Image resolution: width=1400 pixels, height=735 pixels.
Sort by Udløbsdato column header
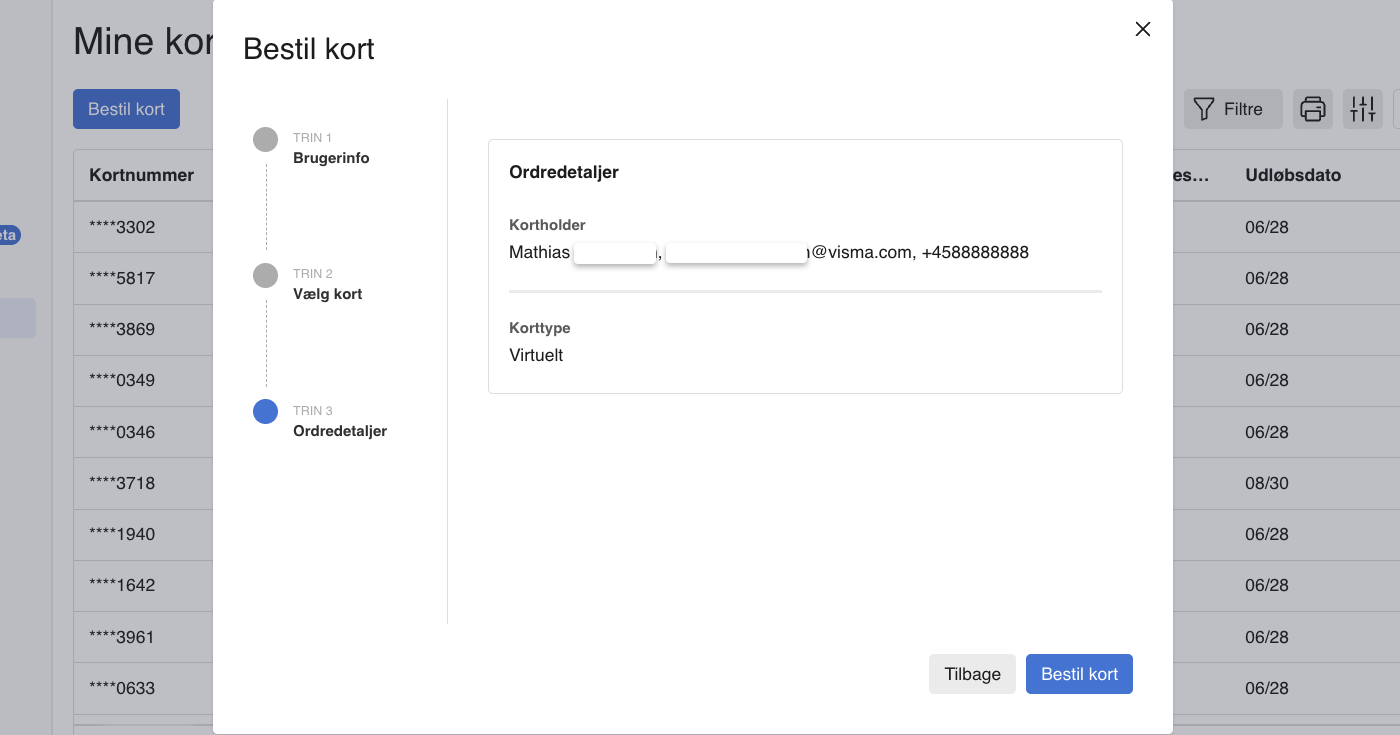(1292, 175)
